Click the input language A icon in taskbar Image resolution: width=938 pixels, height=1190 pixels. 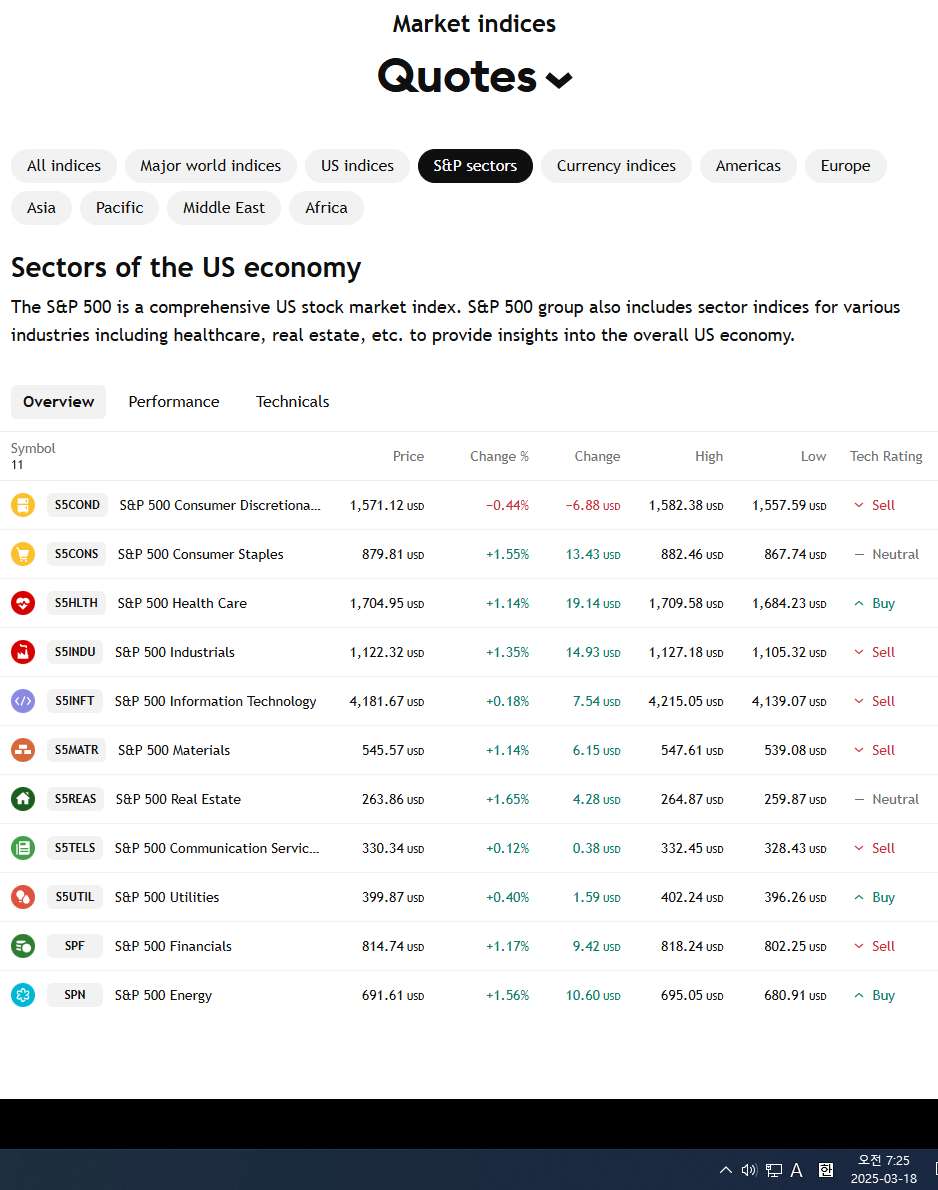796,1170
